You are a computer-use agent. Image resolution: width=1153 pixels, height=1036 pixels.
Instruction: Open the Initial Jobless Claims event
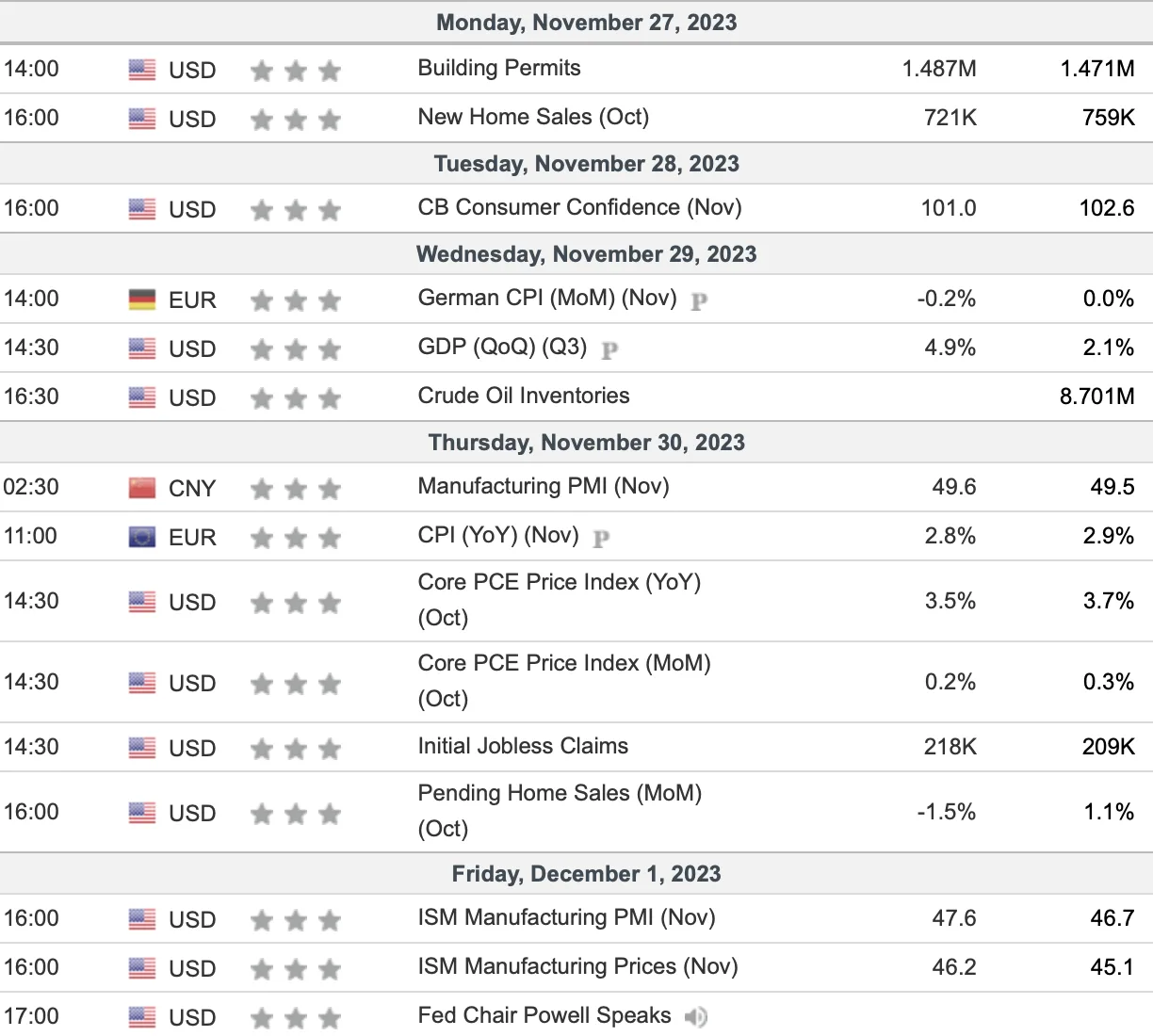pos(523,746)
